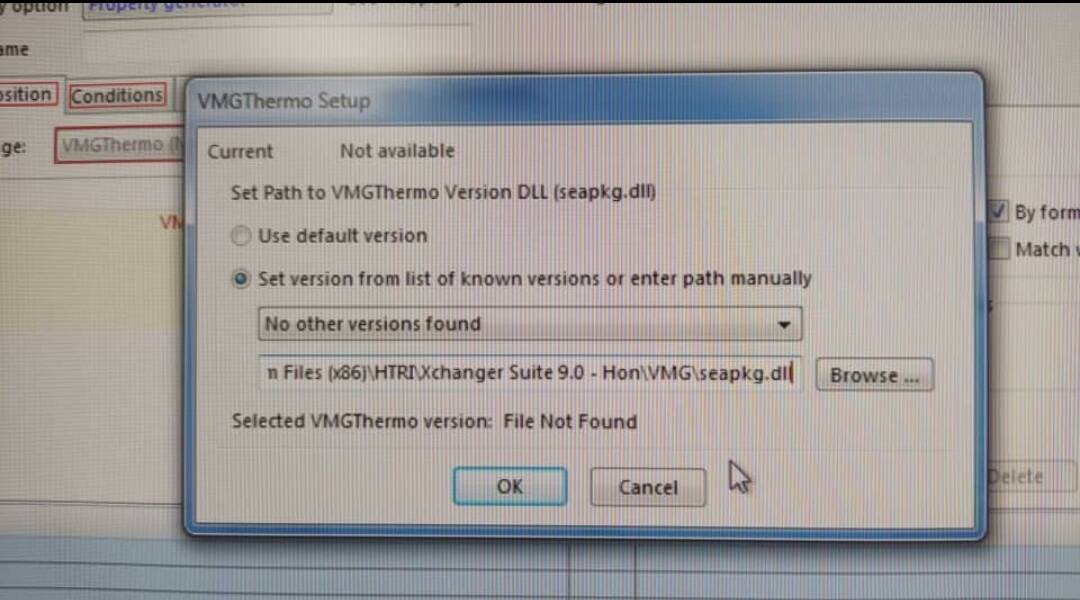Screen dimensions: 1080x600
Task: Click the Set Path to VMGThermo label
Action: (443, 192)
